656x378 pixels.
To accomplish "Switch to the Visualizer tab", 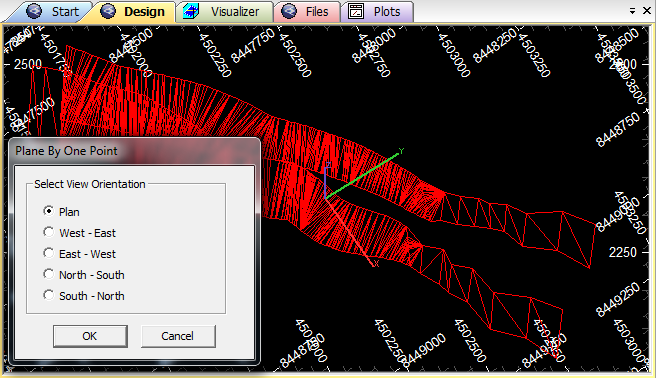I will coord(226,12).
